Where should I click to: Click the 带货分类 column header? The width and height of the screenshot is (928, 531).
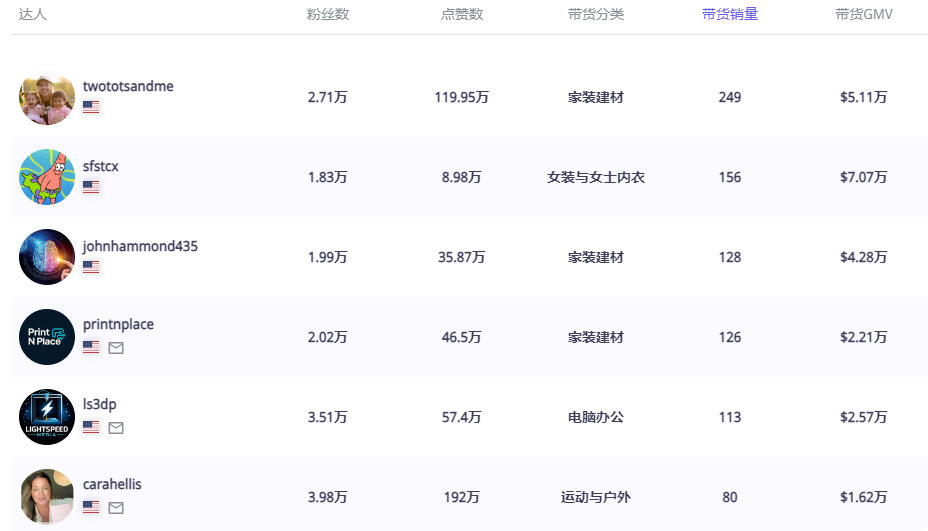(x=595, y=14)
